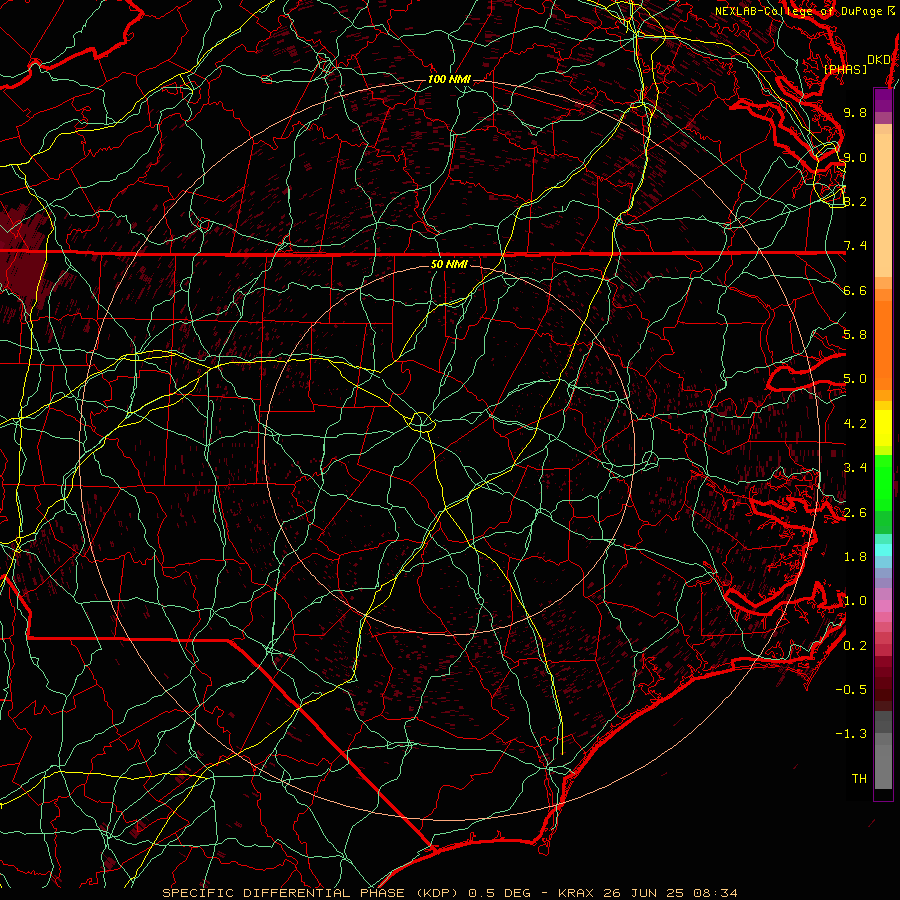Select the 7.4 value on color scale

[x=855, y=246]
